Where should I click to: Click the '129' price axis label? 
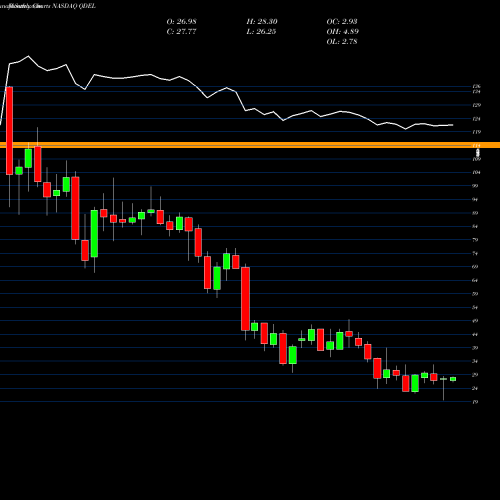click(x=477, y=105)
